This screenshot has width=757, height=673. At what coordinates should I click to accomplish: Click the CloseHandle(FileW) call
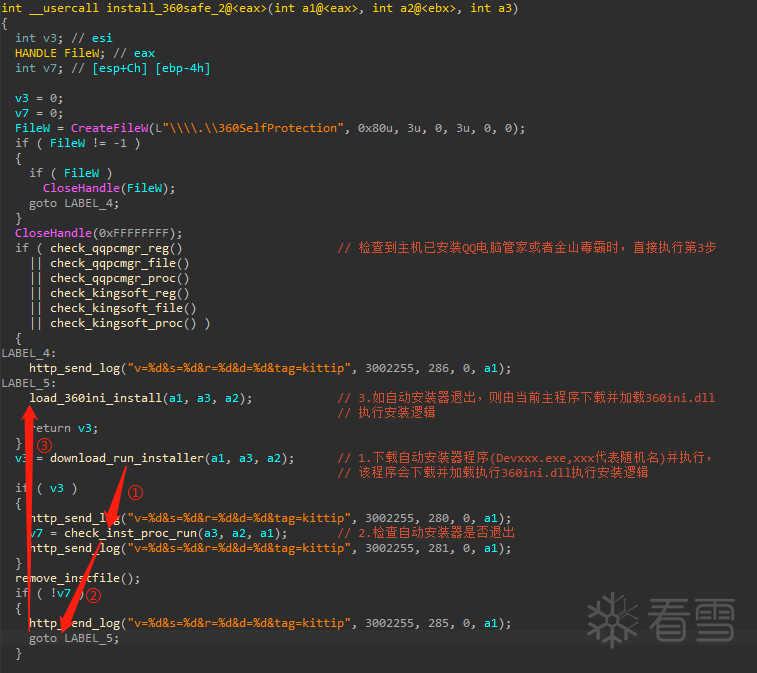click(109, 188)
